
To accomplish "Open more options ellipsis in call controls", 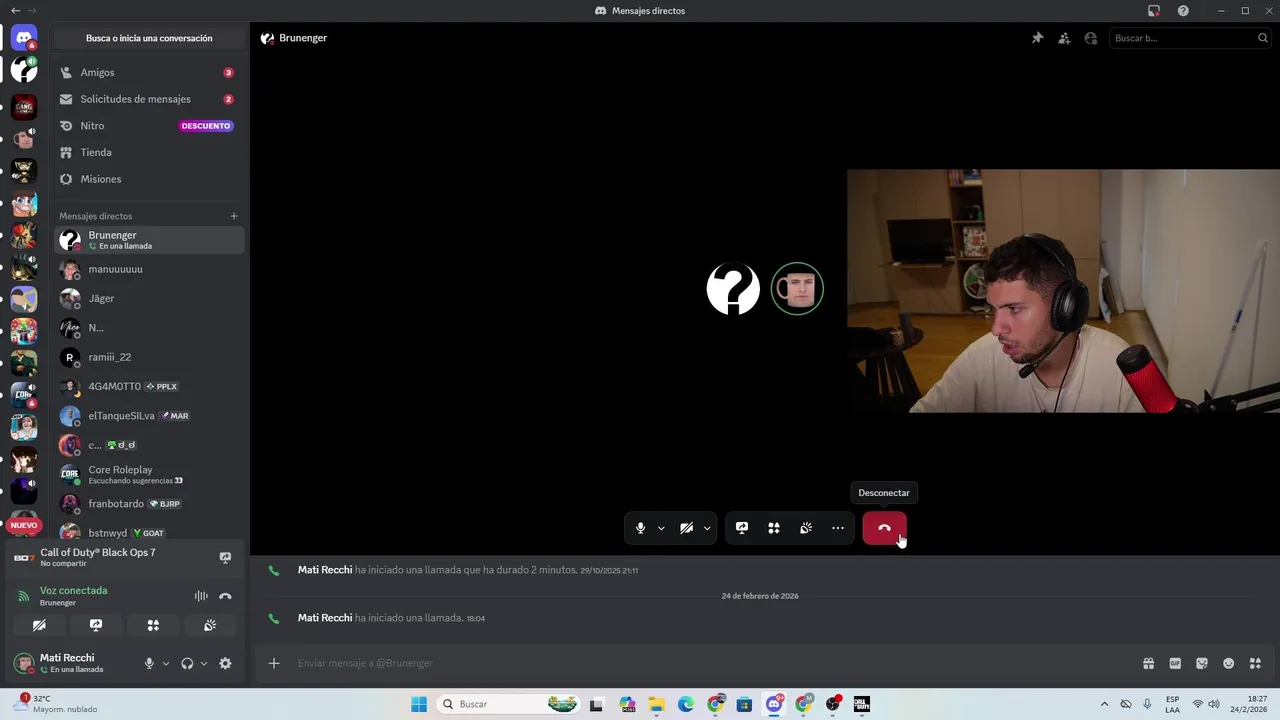I will [838, 528].
